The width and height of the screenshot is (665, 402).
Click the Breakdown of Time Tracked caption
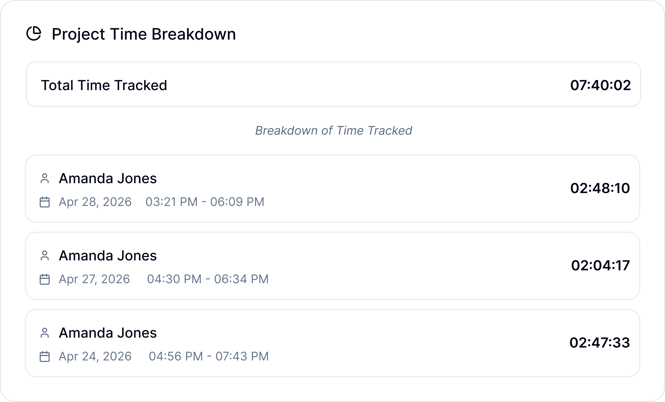tap(333, 131)
